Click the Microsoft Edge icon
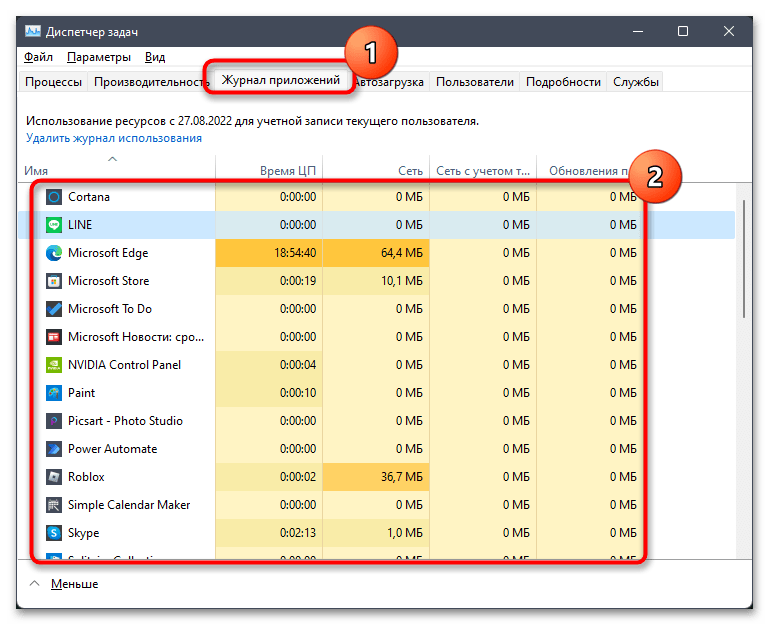The height and width of the screenshot is (625, 769). (x=54, y=253)
